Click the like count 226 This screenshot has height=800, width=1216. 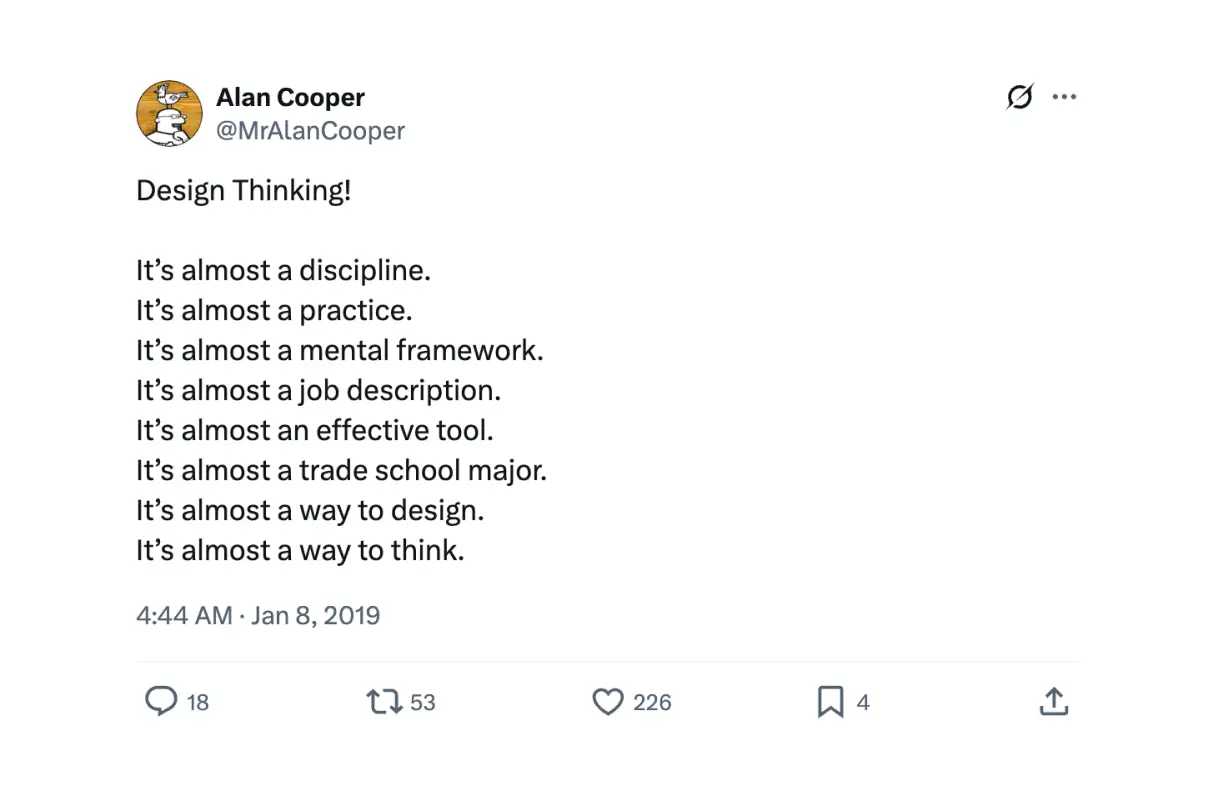pyautogui.click(x=652, y=703)
